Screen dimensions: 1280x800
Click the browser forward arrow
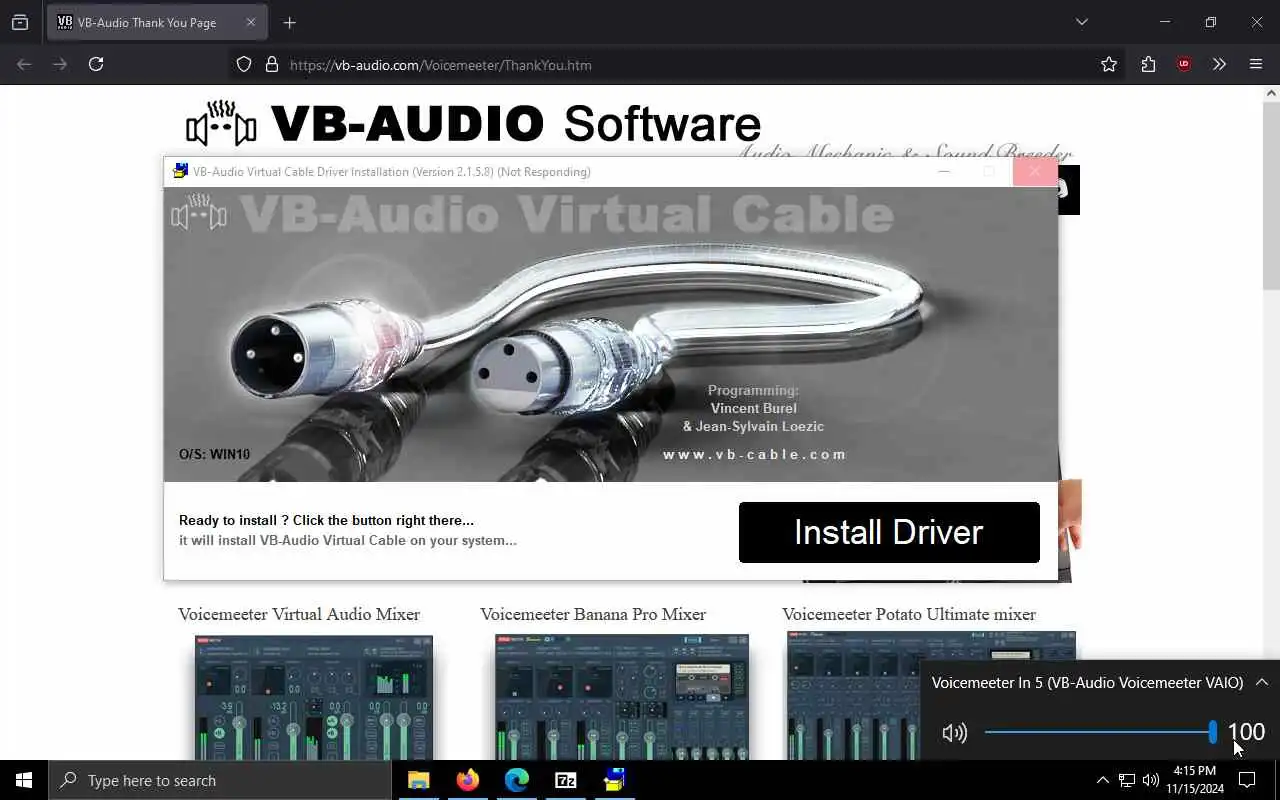(60, 64)
